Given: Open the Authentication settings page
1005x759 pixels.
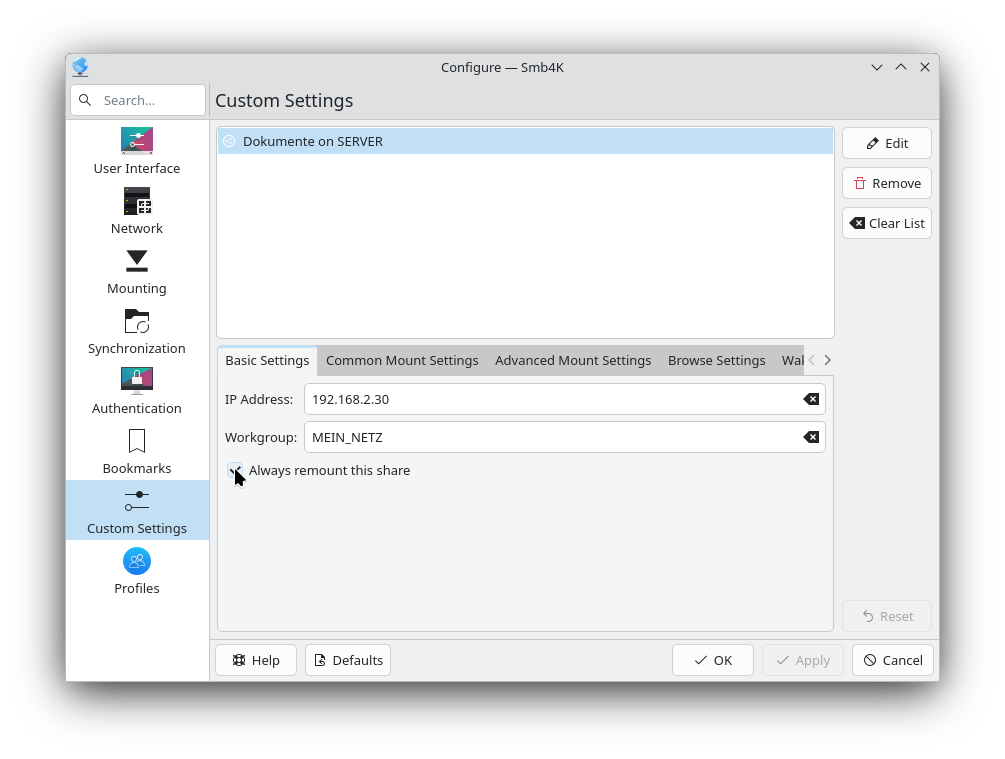Looking at the screenshot, I should (137, 390).
